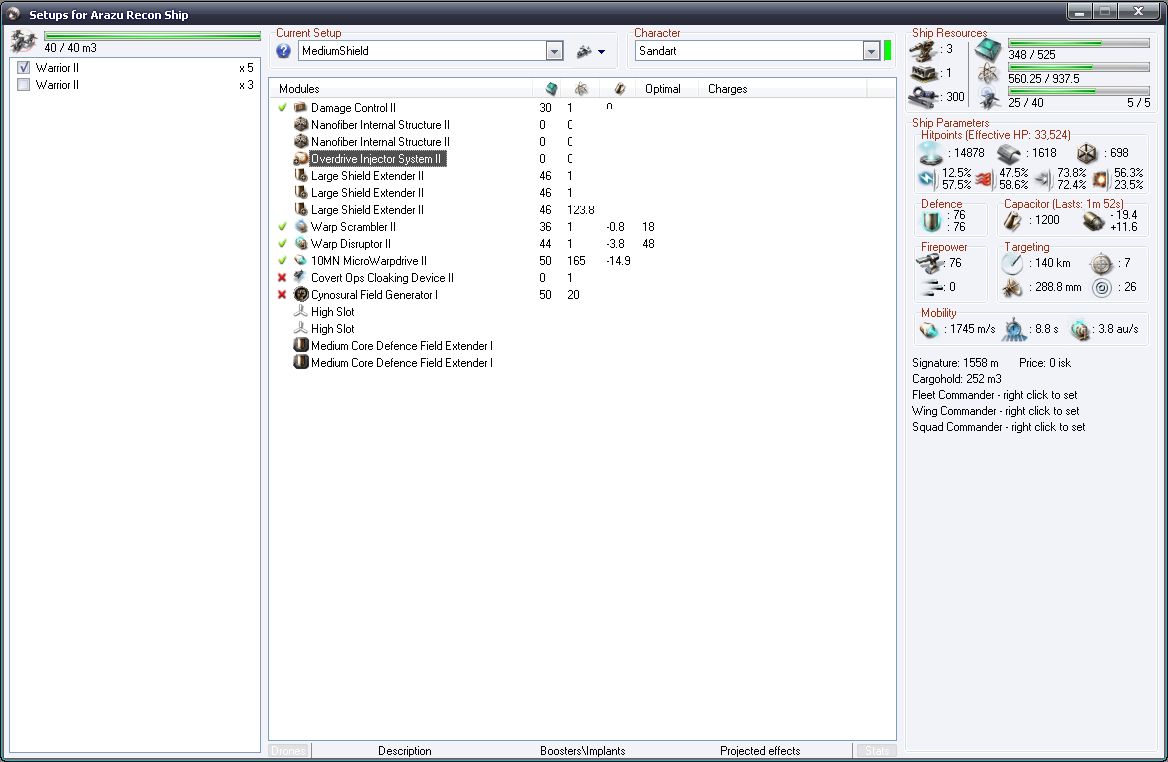Click the turret hardpoints icon
Screen dimensions: 1168x762
[924, 51]
